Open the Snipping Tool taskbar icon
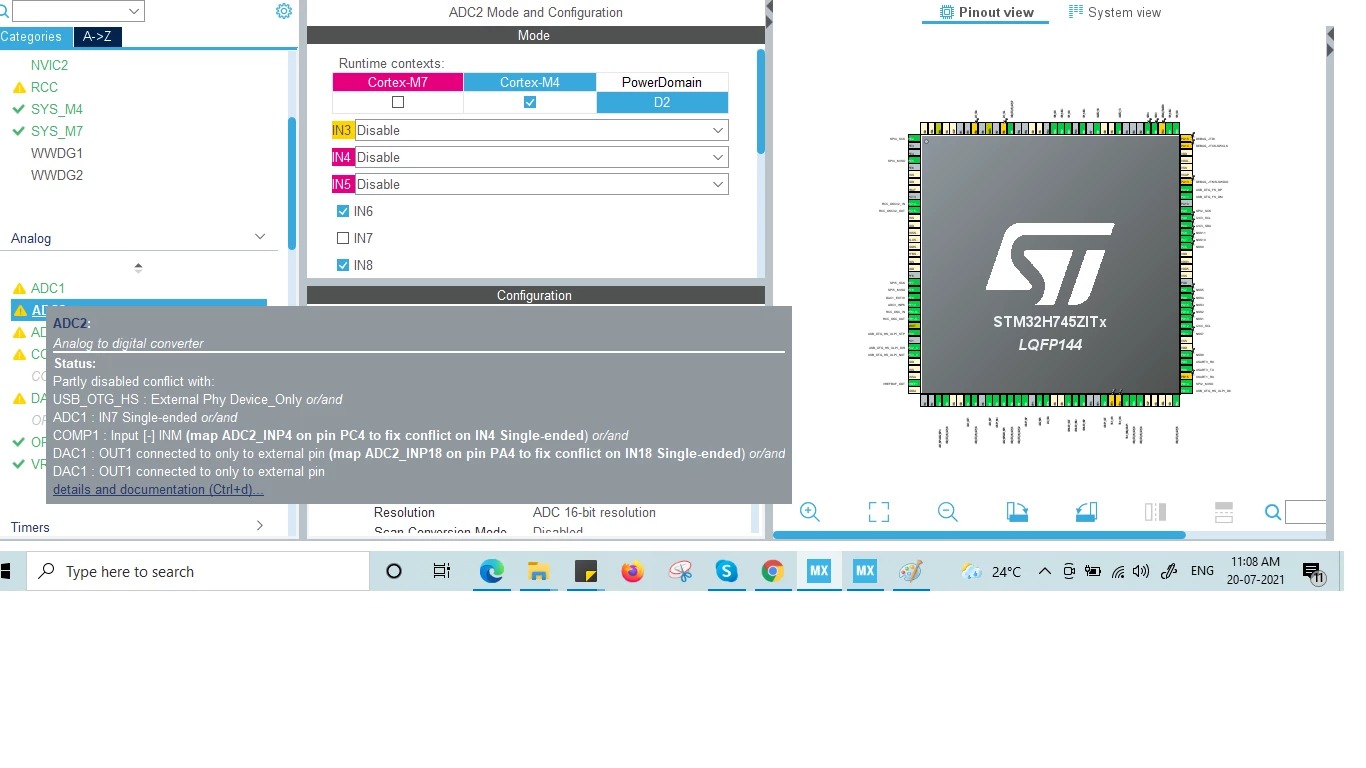 [680, 571]
